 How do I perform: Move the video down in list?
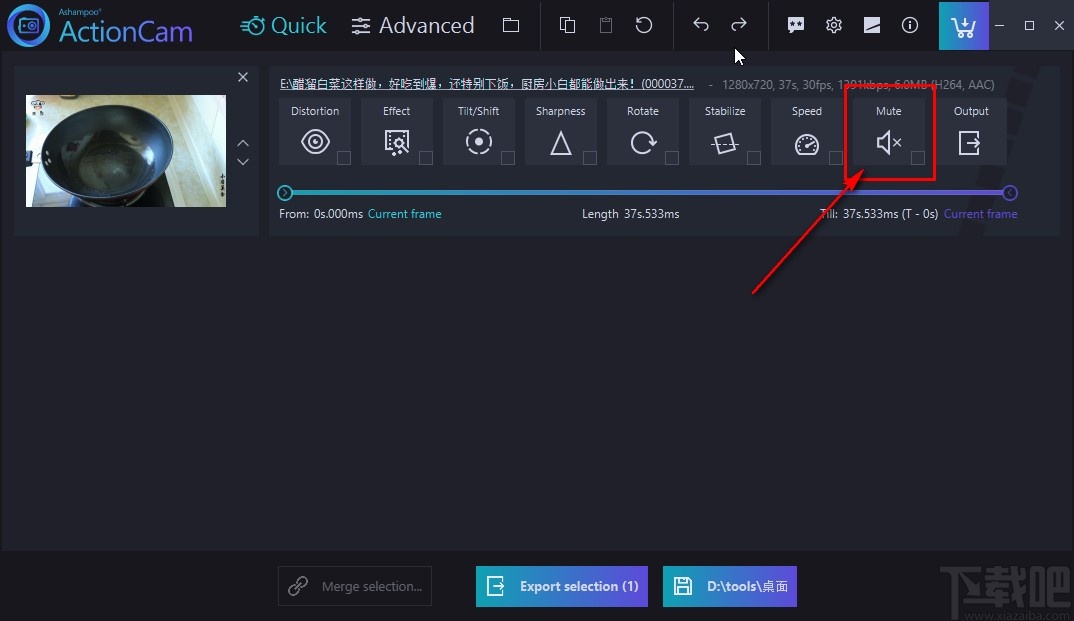(243, 162)
